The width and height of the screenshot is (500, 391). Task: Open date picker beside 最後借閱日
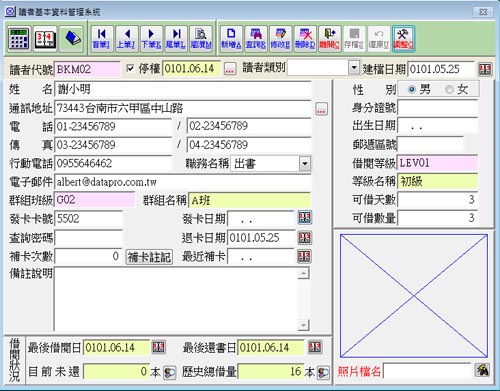pyautogui.click(x=159, y=347)
